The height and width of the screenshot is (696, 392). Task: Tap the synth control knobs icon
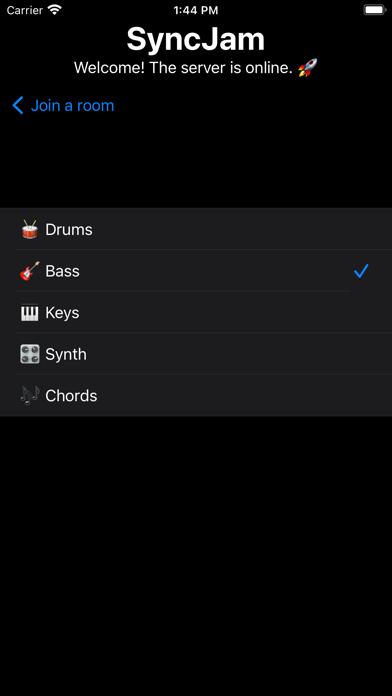tap(30, 354)
